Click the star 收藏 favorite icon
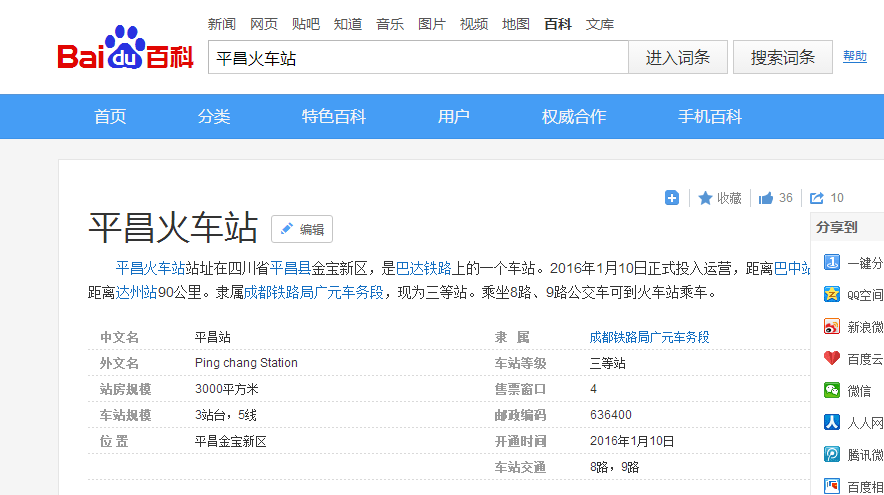The image size is (884, 495). (705, 198)
